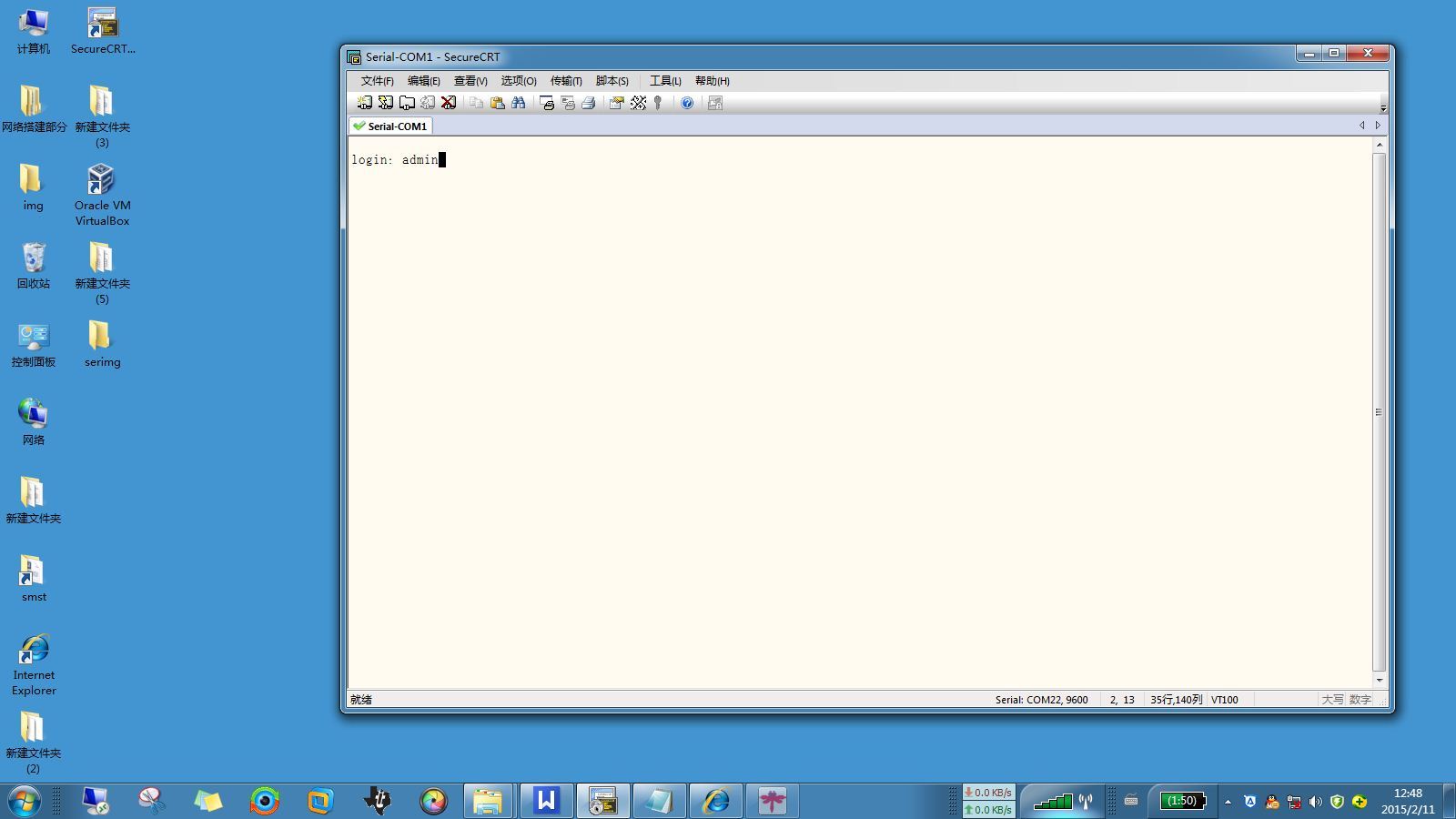
Task: Click the Quick Connect lightning icon
Action: 386,103
